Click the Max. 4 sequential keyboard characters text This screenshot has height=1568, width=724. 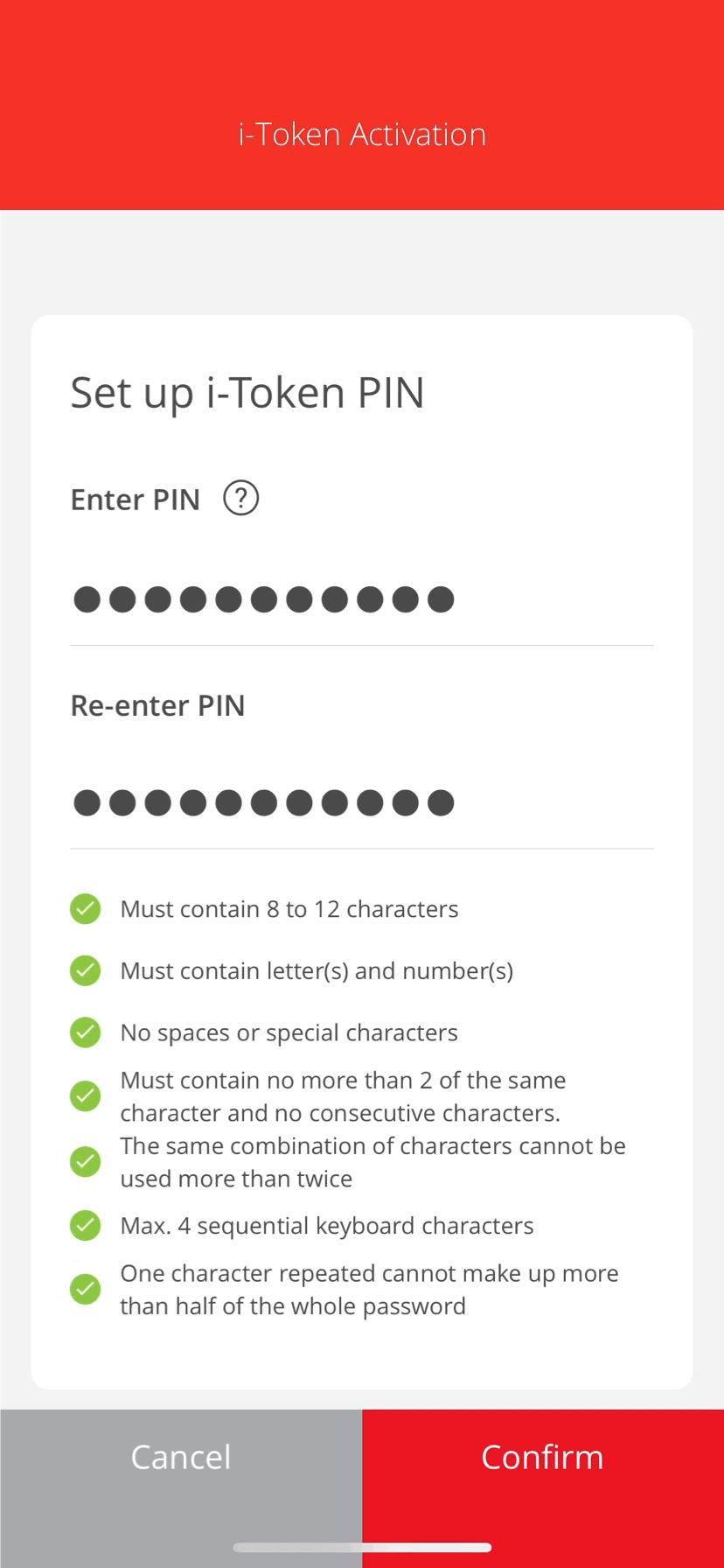pyautogui.click(x=327, y=1226)
